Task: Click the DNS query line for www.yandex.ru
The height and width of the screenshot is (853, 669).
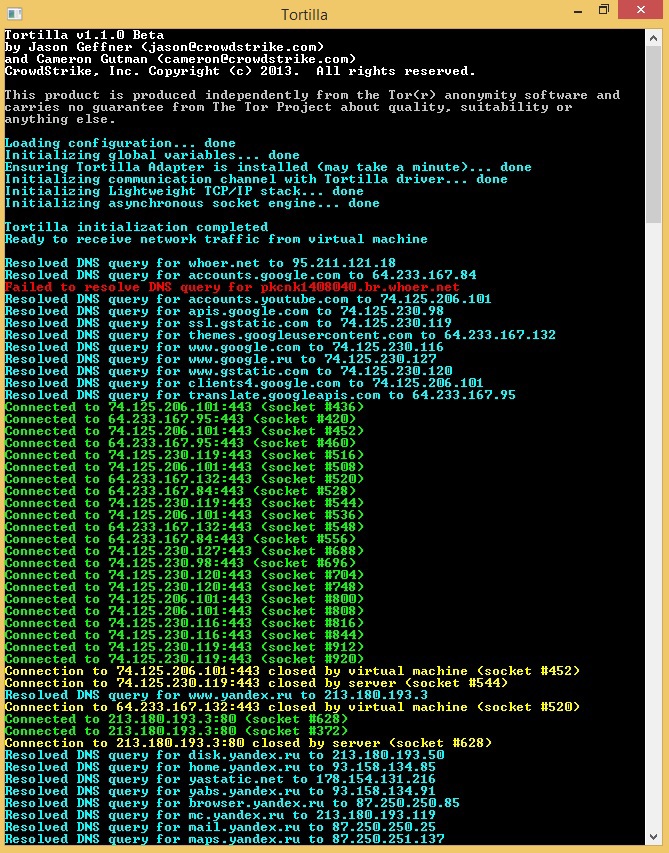Action: pyautogui.click(x=216, y=695)
